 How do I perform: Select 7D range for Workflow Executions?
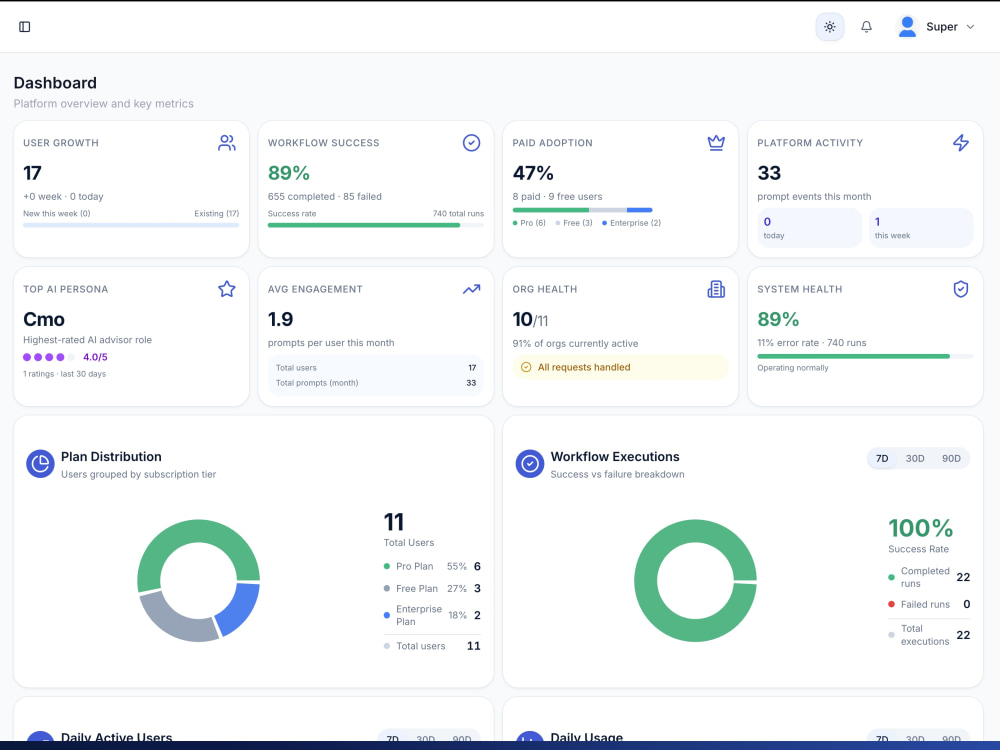click(x=882, y=459)
